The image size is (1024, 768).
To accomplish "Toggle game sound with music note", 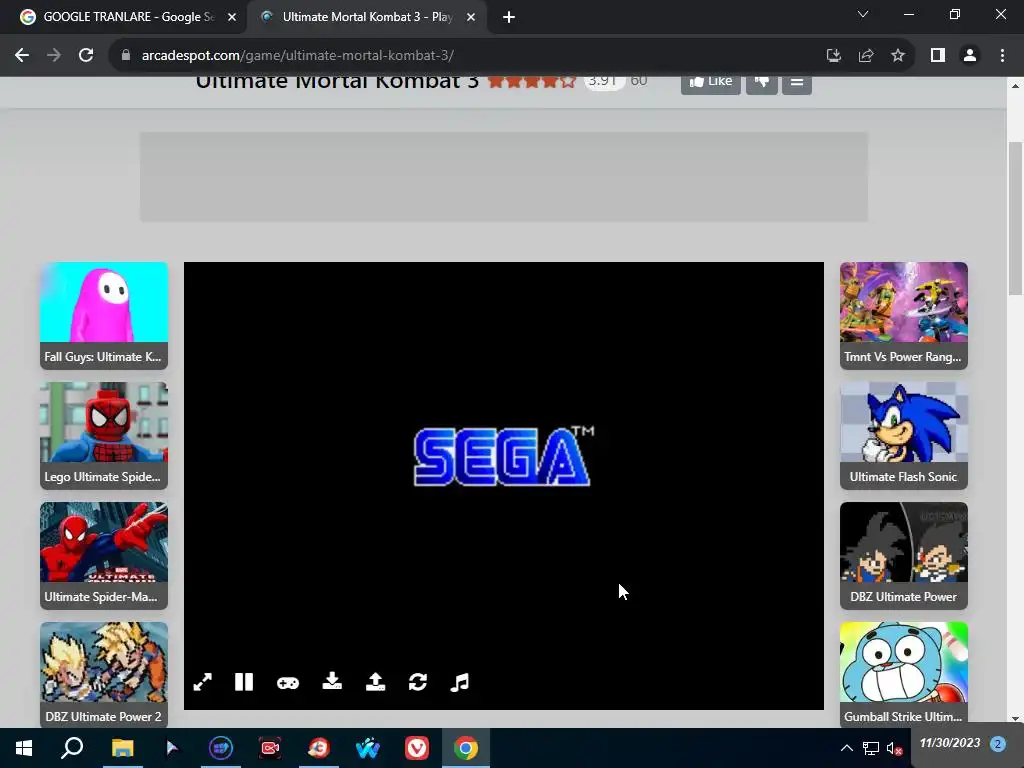I will click(460, 682).
